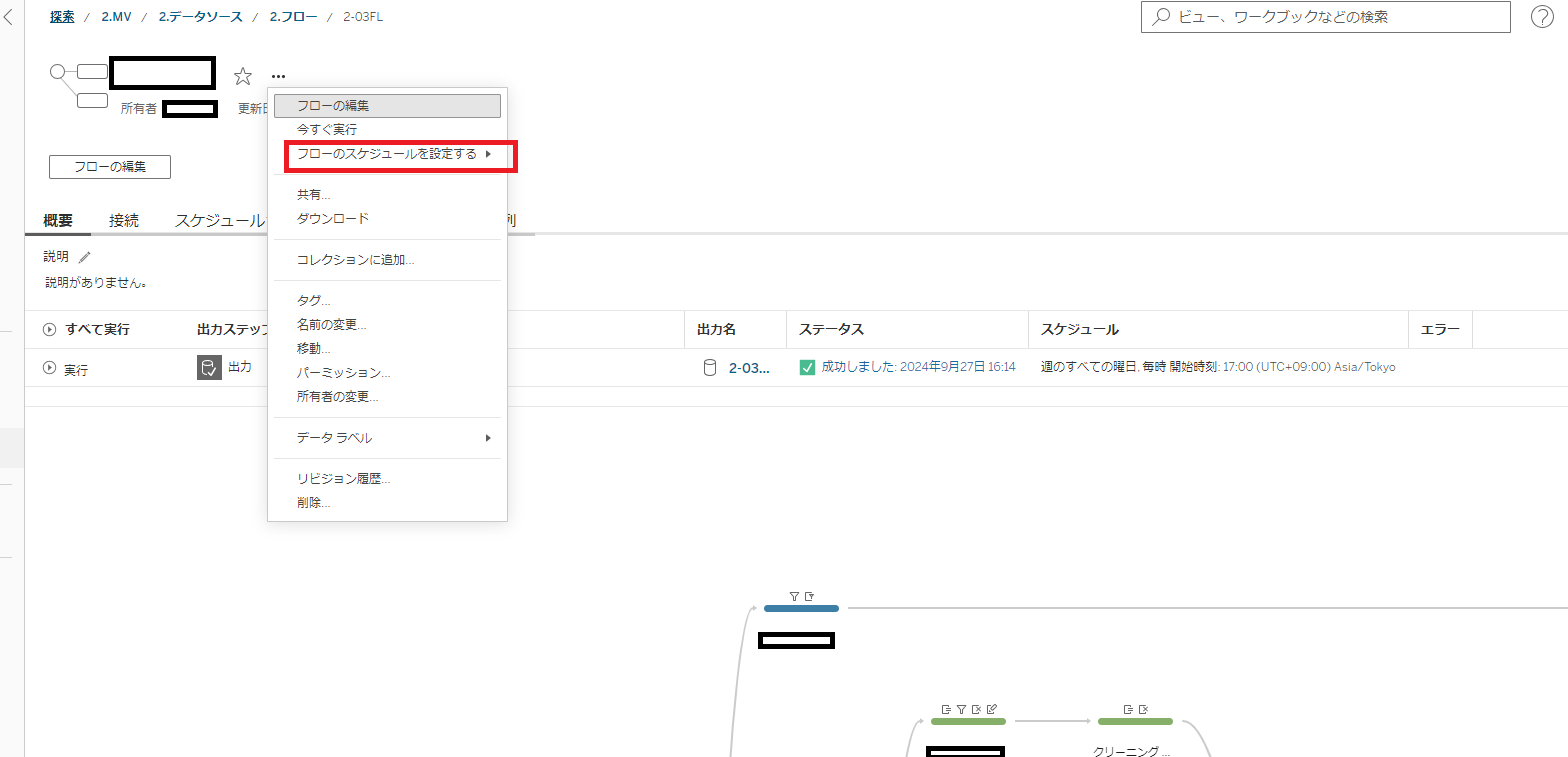Screen dimensions: 1568x757
Task: Select the blue flow step node
Action: click(801, 608)
